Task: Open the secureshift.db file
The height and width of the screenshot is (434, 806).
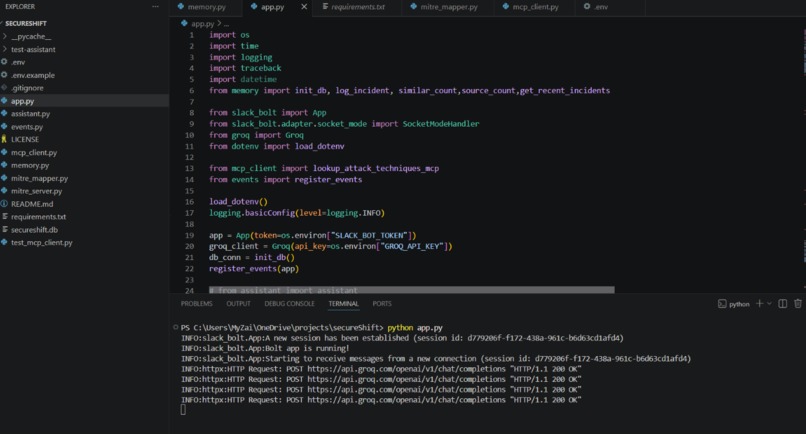Action: [34, 230]
